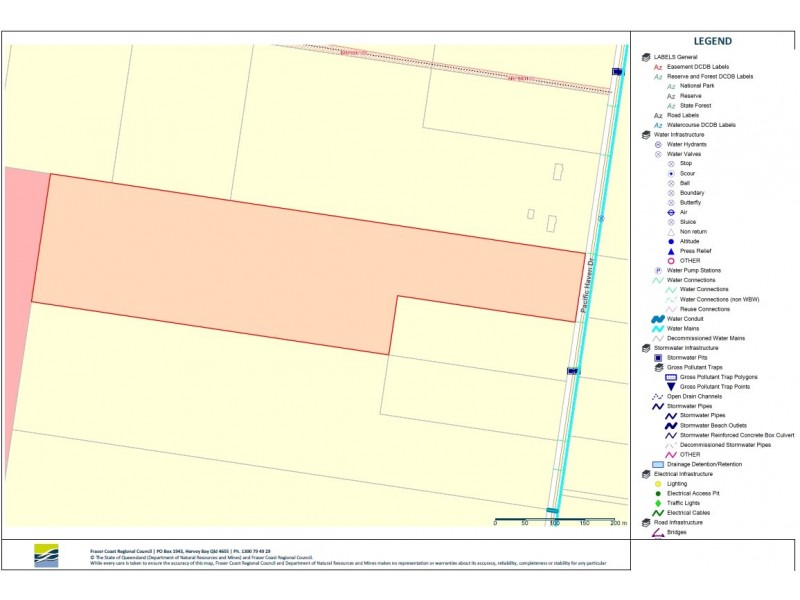Click the Water Pump Stations legend icon
The image size is (800, 600).
(658, 270)
